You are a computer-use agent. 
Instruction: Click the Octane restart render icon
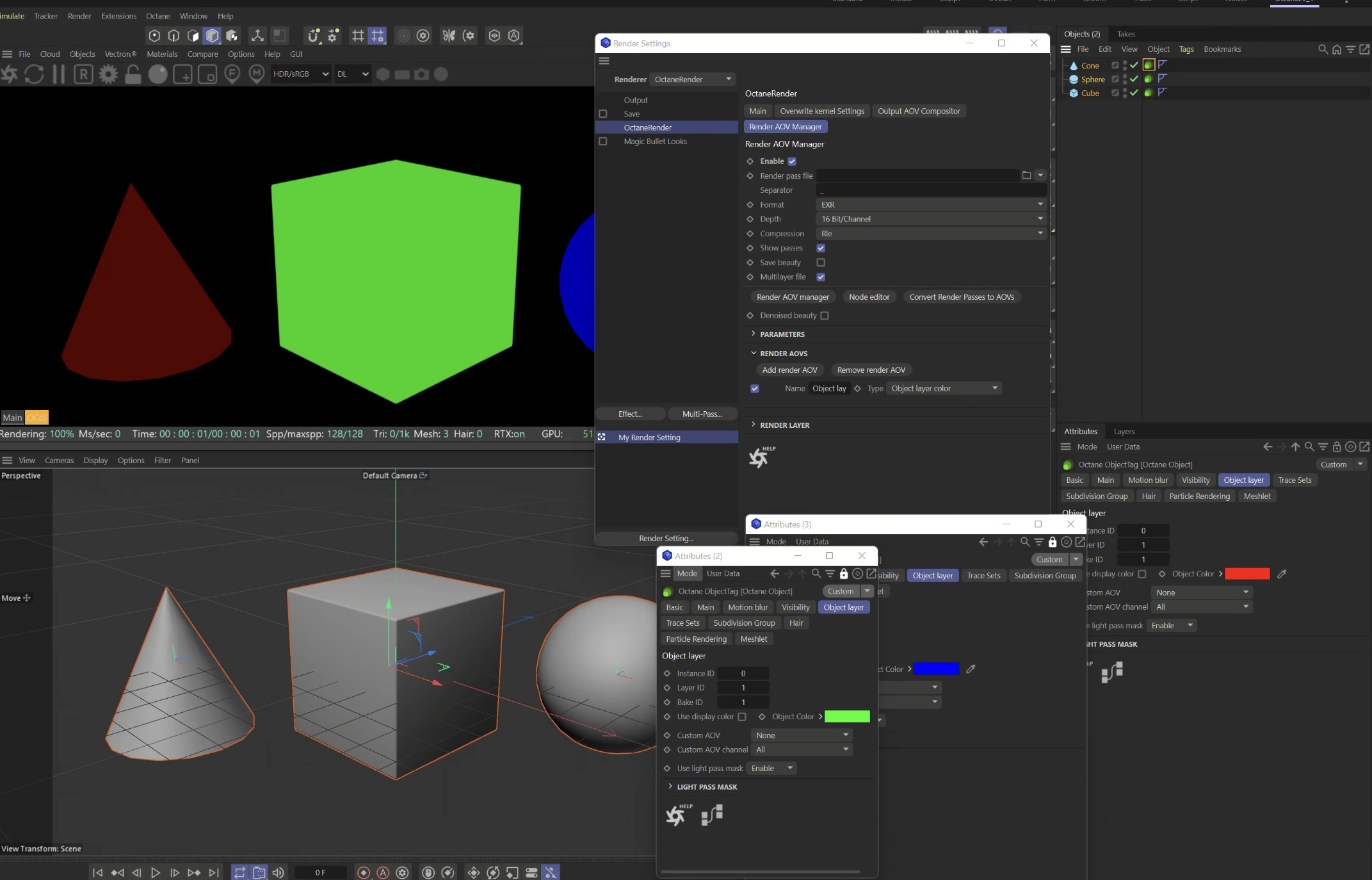click(x=34, y=74)
